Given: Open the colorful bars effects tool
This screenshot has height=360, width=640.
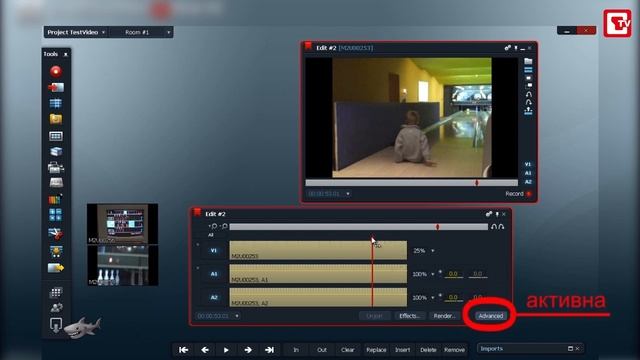Looking at the screenshot, I should [x=55, y=199].
